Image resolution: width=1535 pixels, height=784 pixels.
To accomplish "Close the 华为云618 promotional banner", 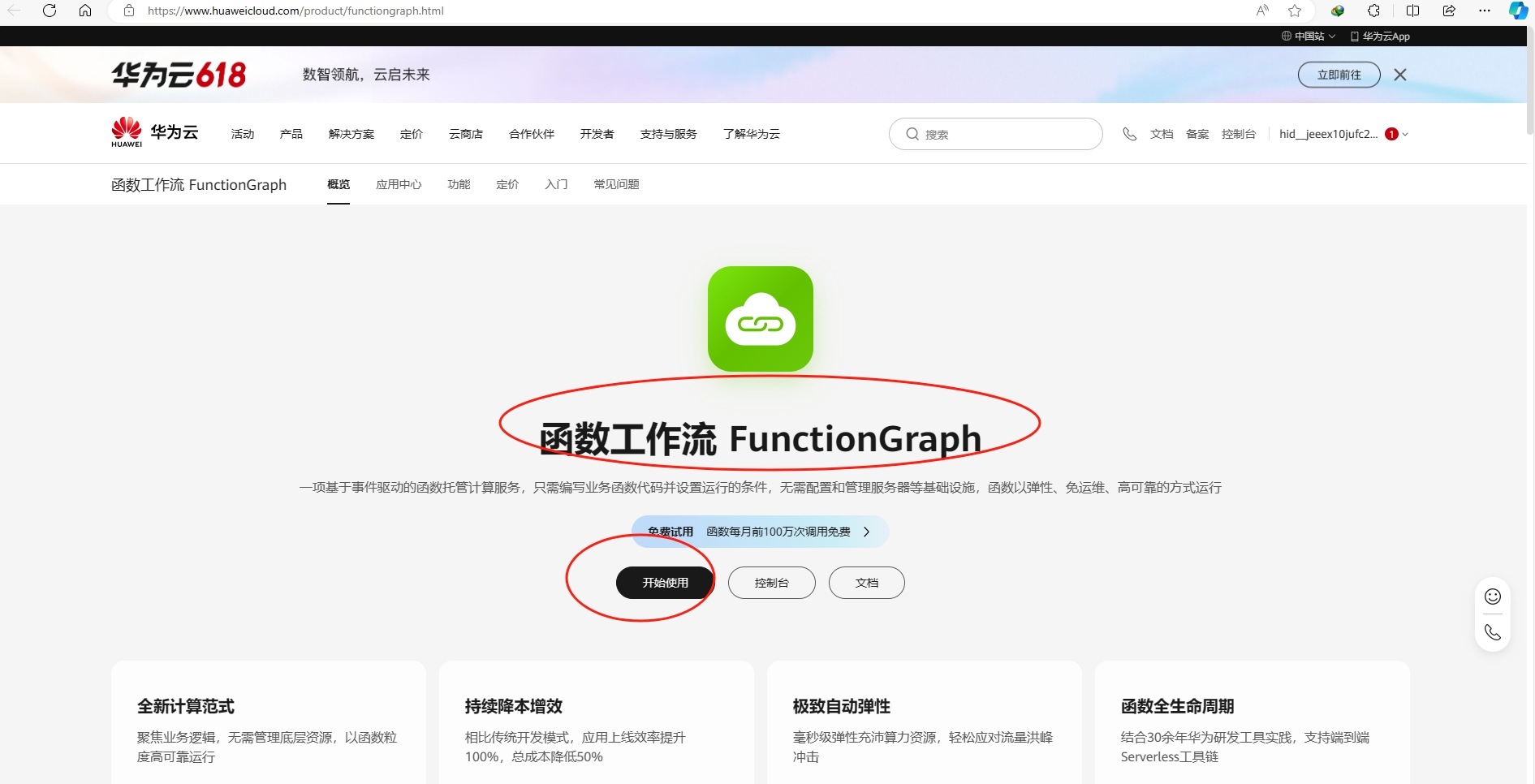I will (1400, 75).
